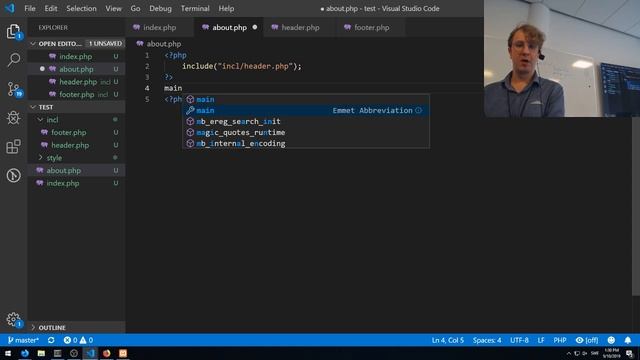Select about.php in the TEST tree

76,170
